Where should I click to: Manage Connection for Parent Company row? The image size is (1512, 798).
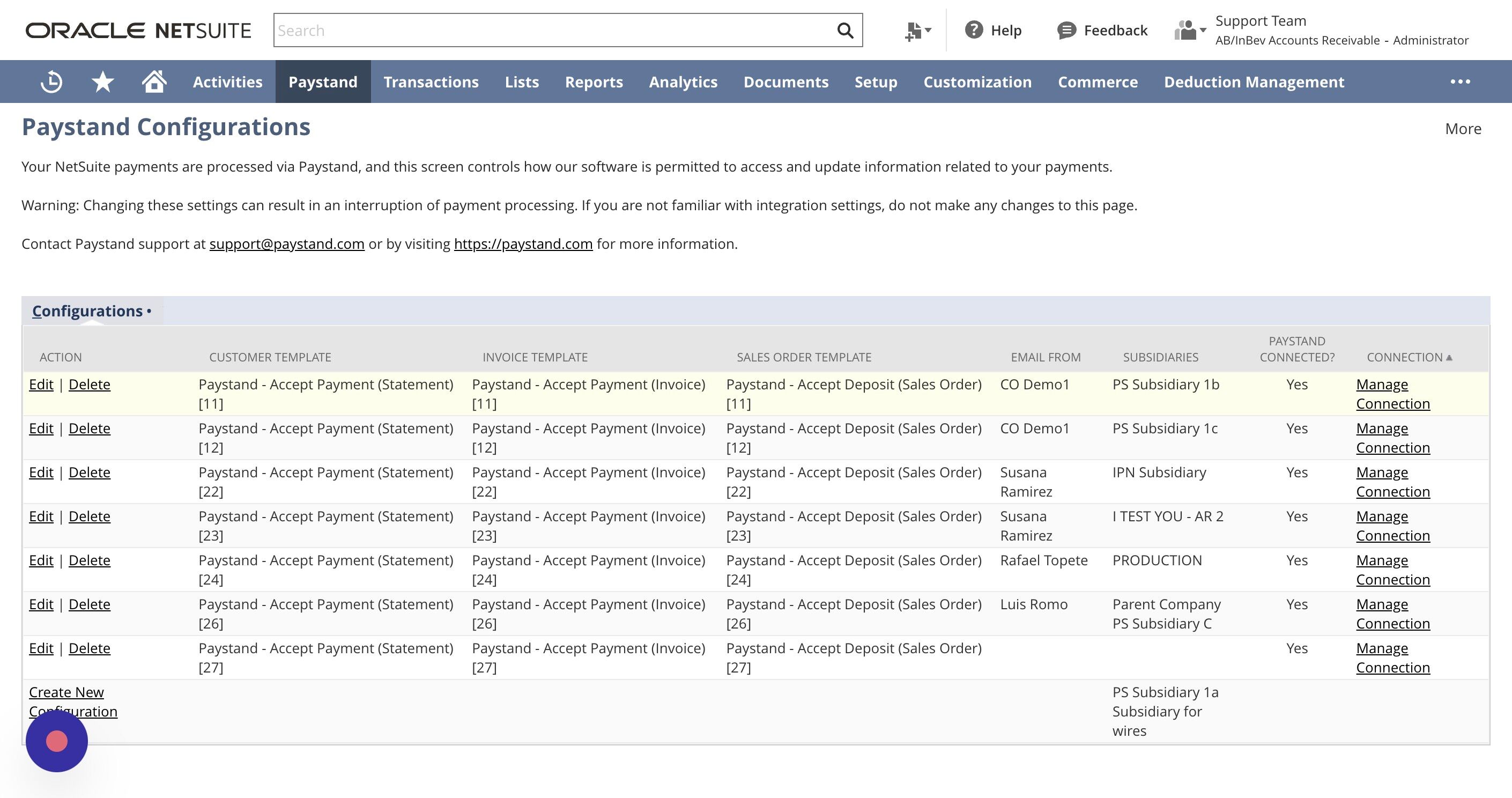coord(1393,614)
